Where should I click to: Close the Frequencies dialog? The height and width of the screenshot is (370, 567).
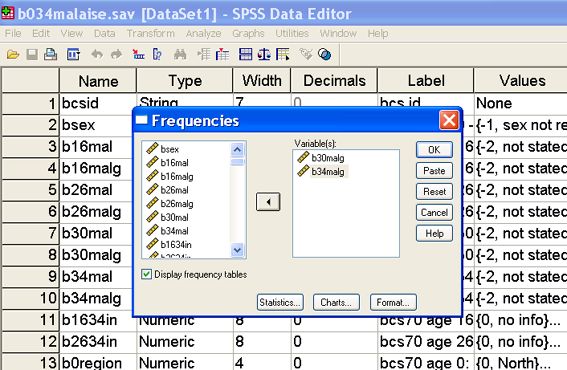449,120
